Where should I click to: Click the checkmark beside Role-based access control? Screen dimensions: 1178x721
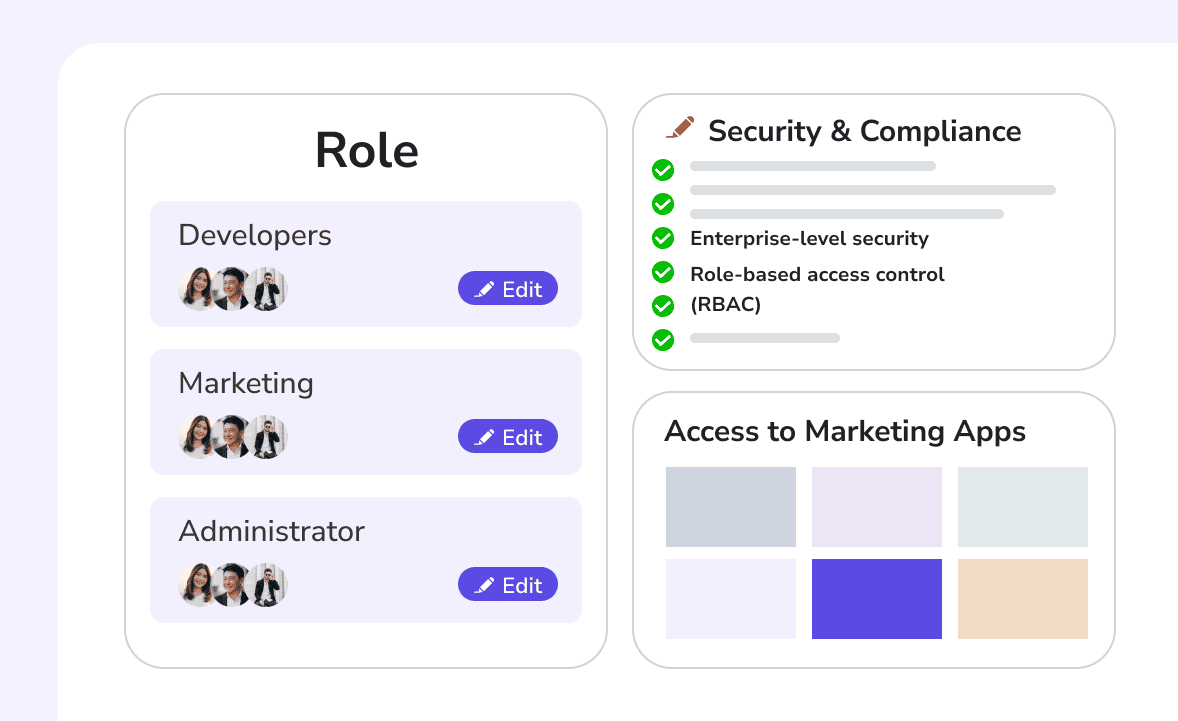point(662,272)
